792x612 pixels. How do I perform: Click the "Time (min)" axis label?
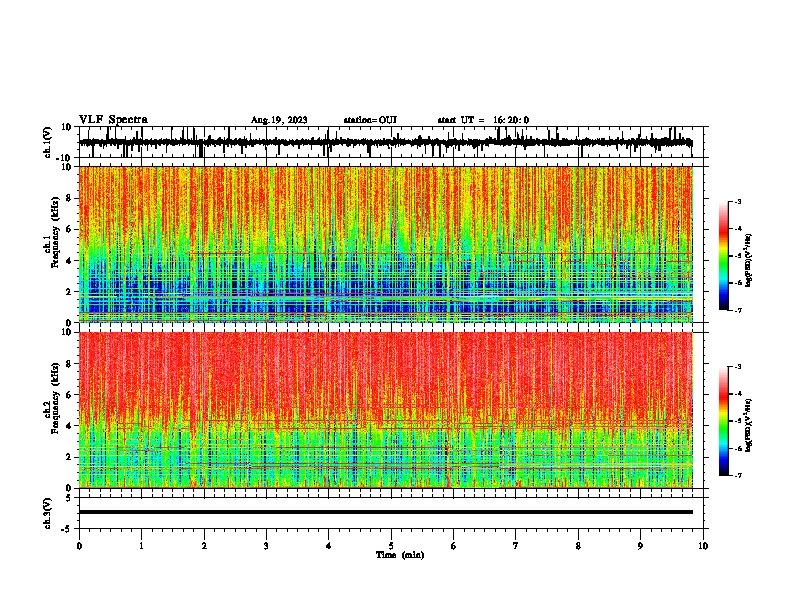coord(400,555)
